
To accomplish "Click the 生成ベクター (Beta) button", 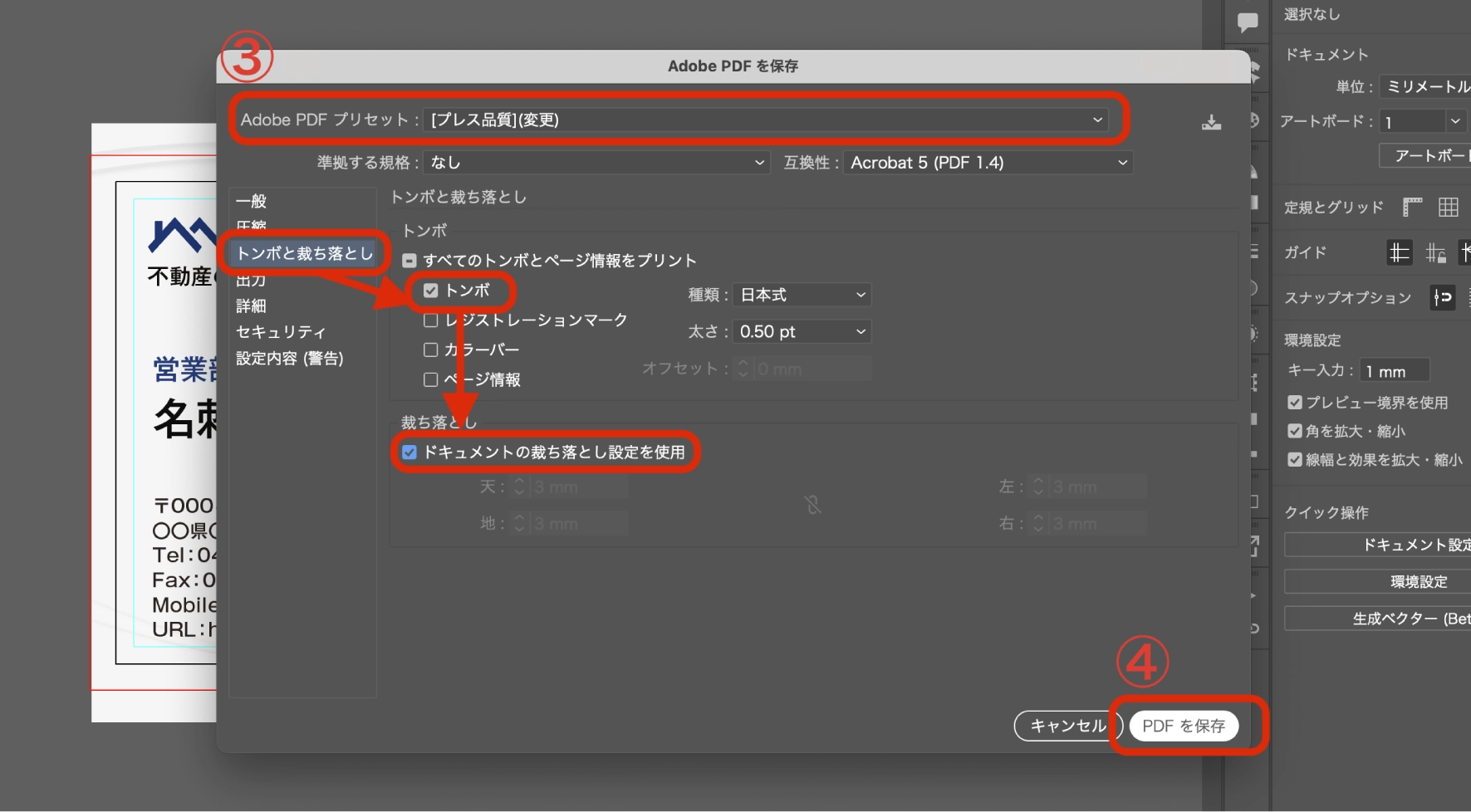I will [1378, 619].
